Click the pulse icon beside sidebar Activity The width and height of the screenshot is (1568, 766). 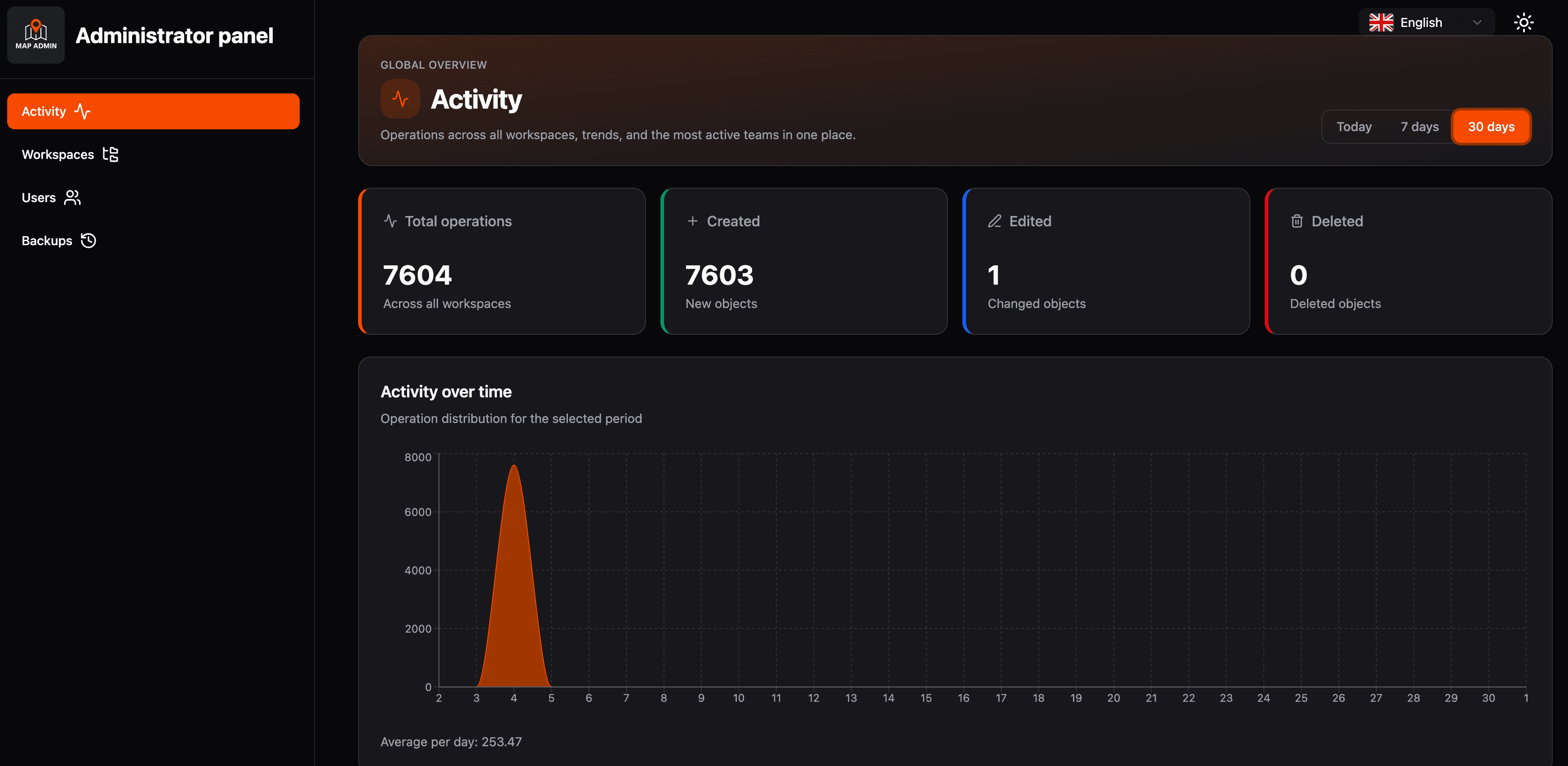coord(82,111)
